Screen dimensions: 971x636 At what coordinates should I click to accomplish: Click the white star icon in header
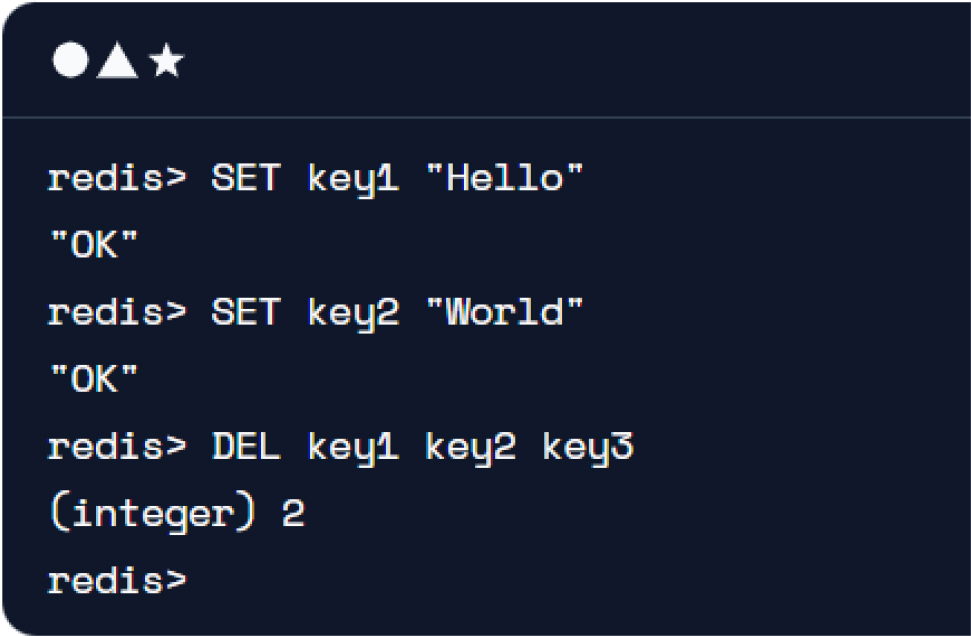tap(167, 60)
